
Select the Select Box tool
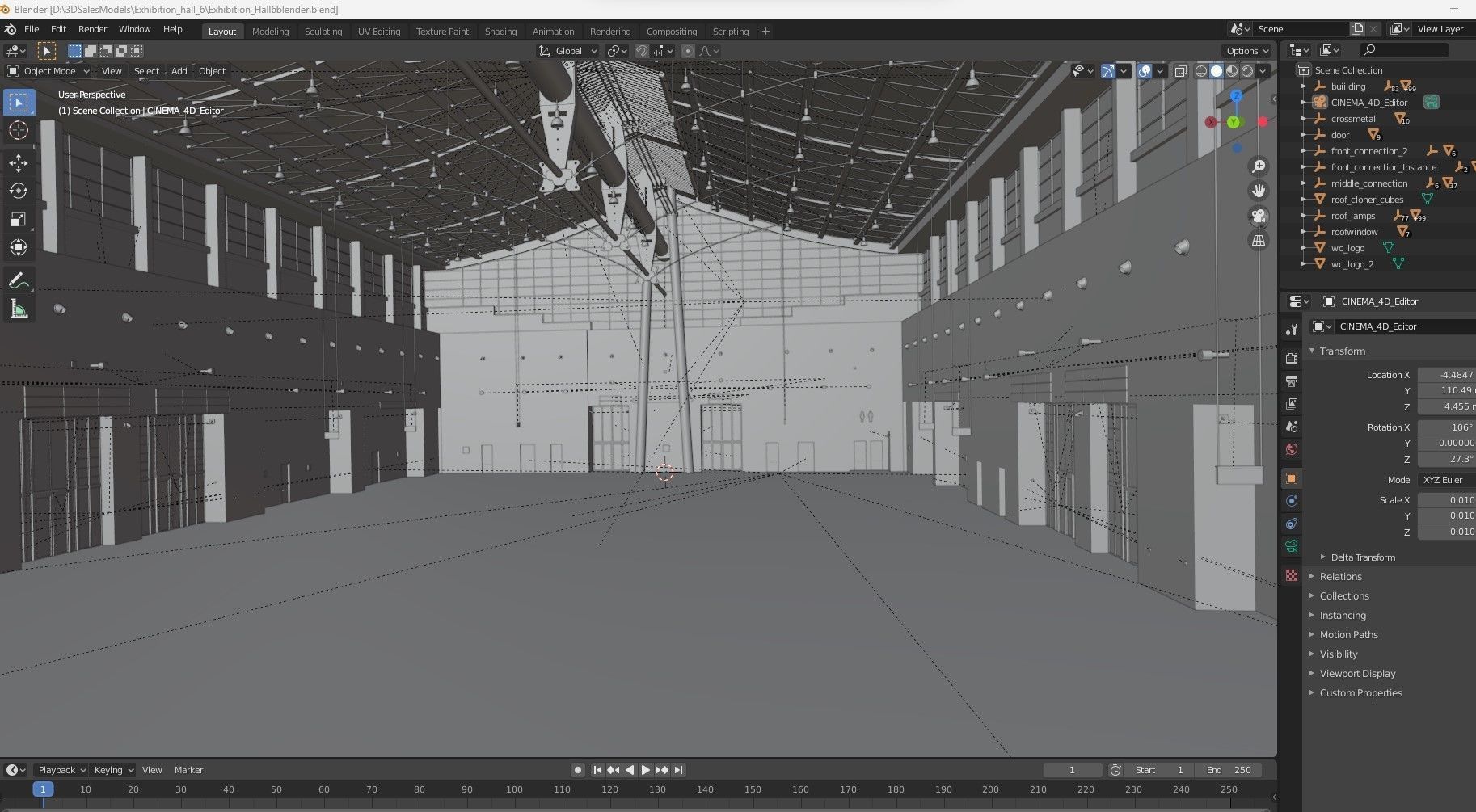19,103
